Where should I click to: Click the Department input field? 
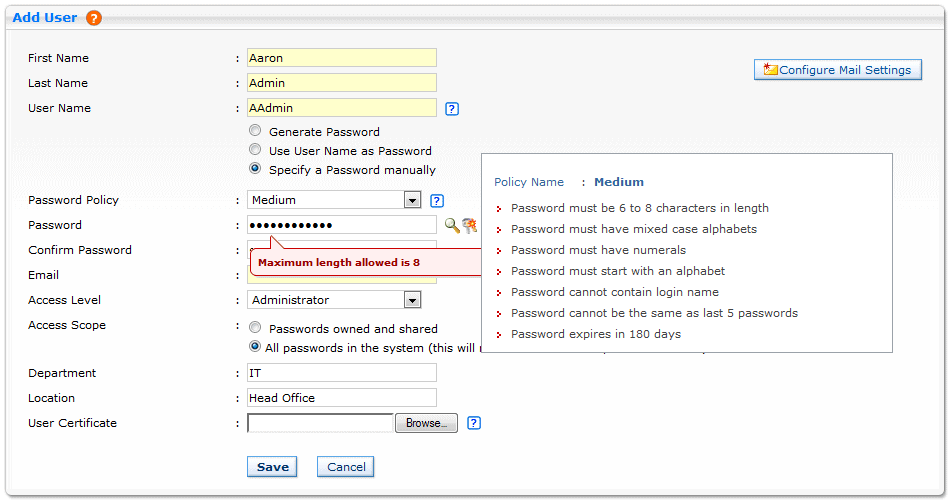pos(342,373)
